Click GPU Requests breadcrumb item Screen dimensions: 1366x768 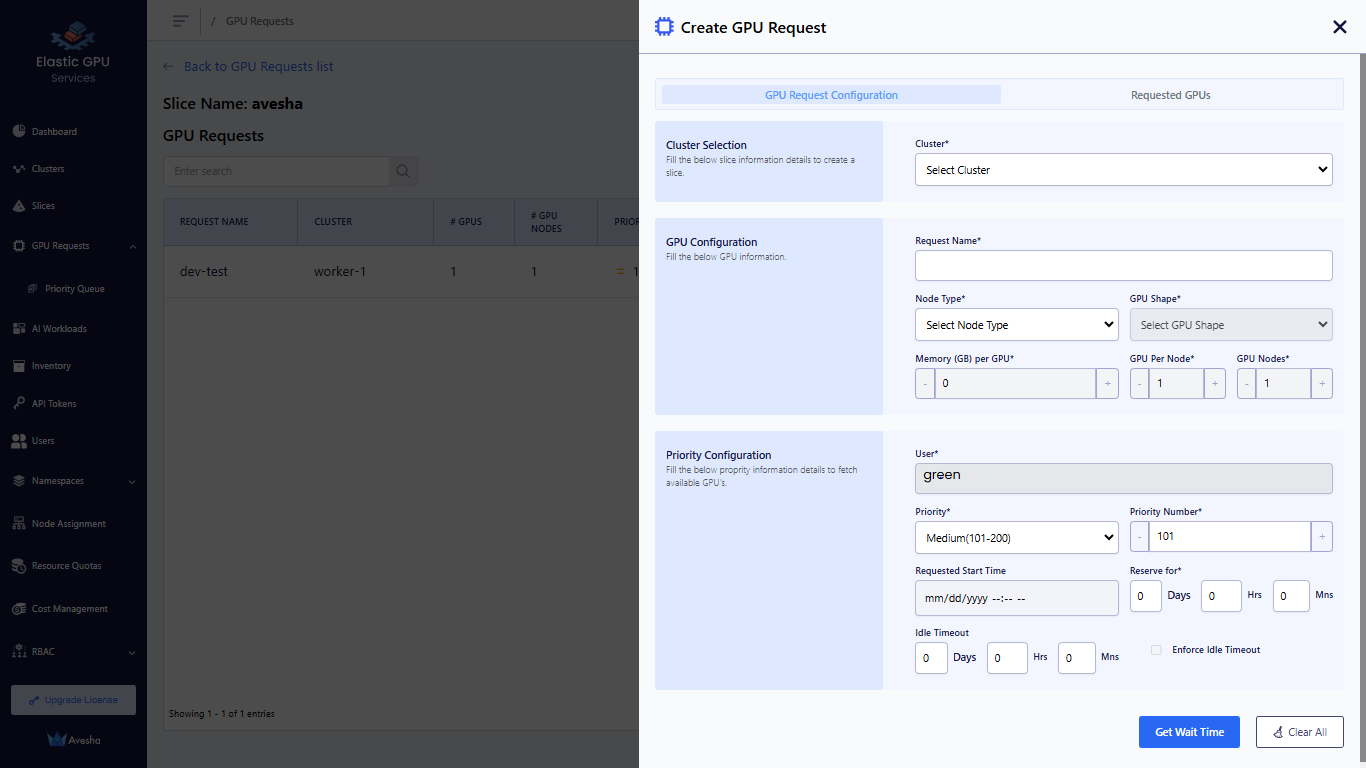click(x=260, y=21)
